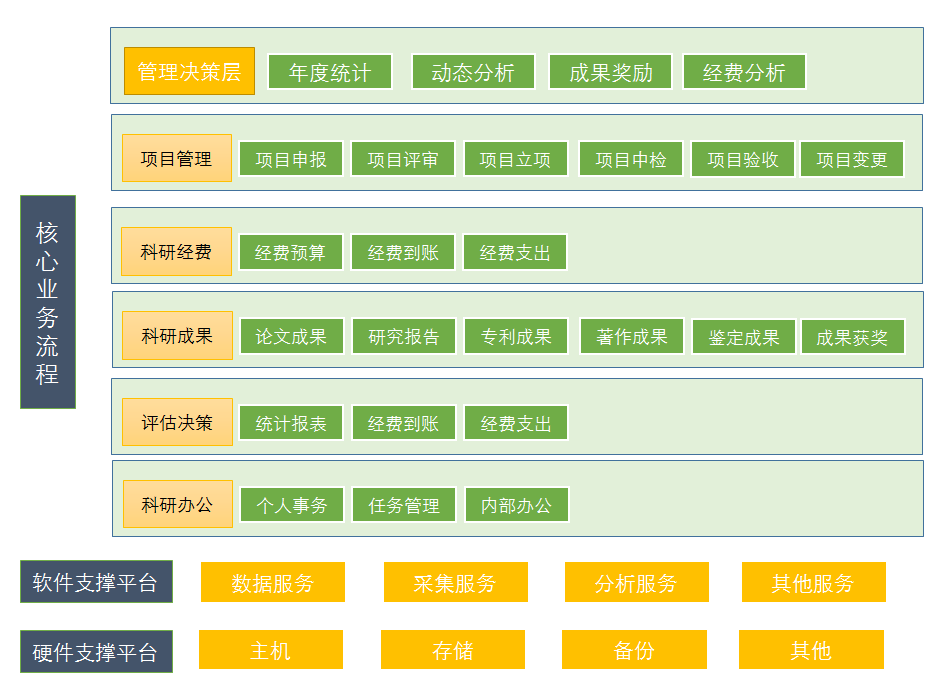
Task: Select the 项目验收 module
Action: [743, 160]
